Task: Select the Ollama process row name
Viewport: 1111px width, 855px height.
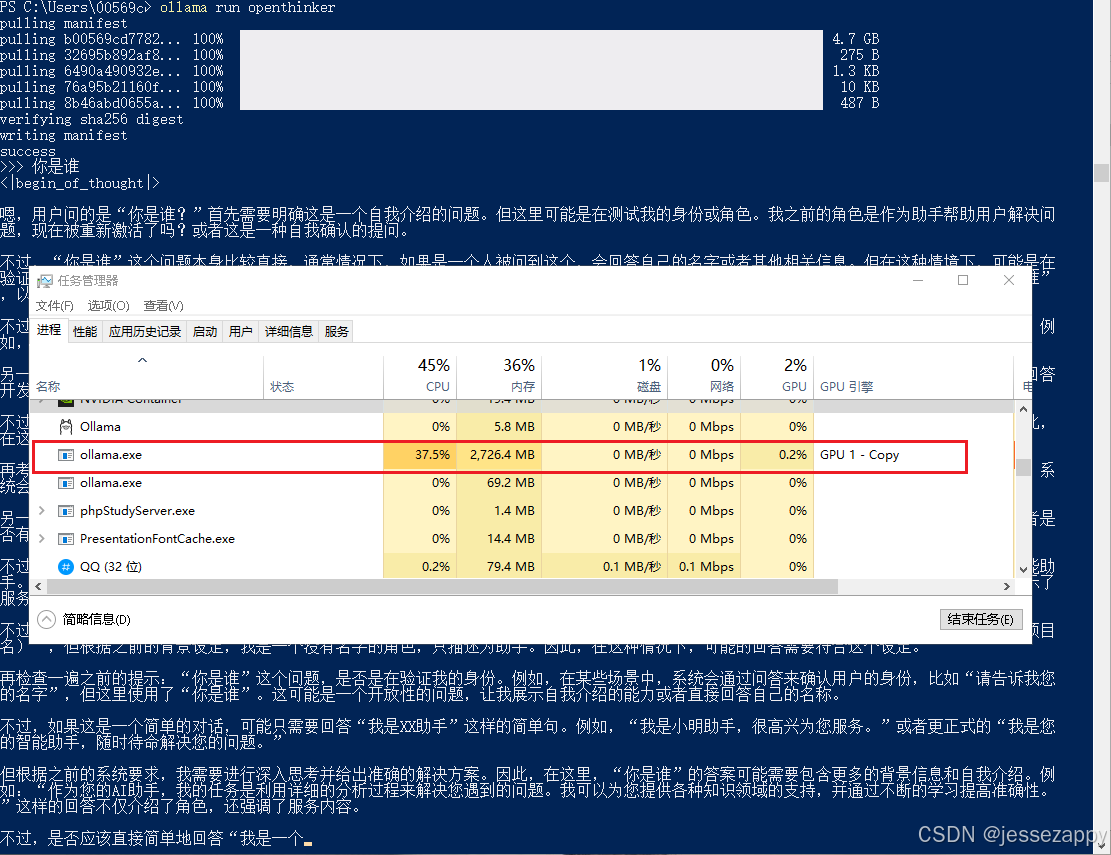Action: point(100,426)
